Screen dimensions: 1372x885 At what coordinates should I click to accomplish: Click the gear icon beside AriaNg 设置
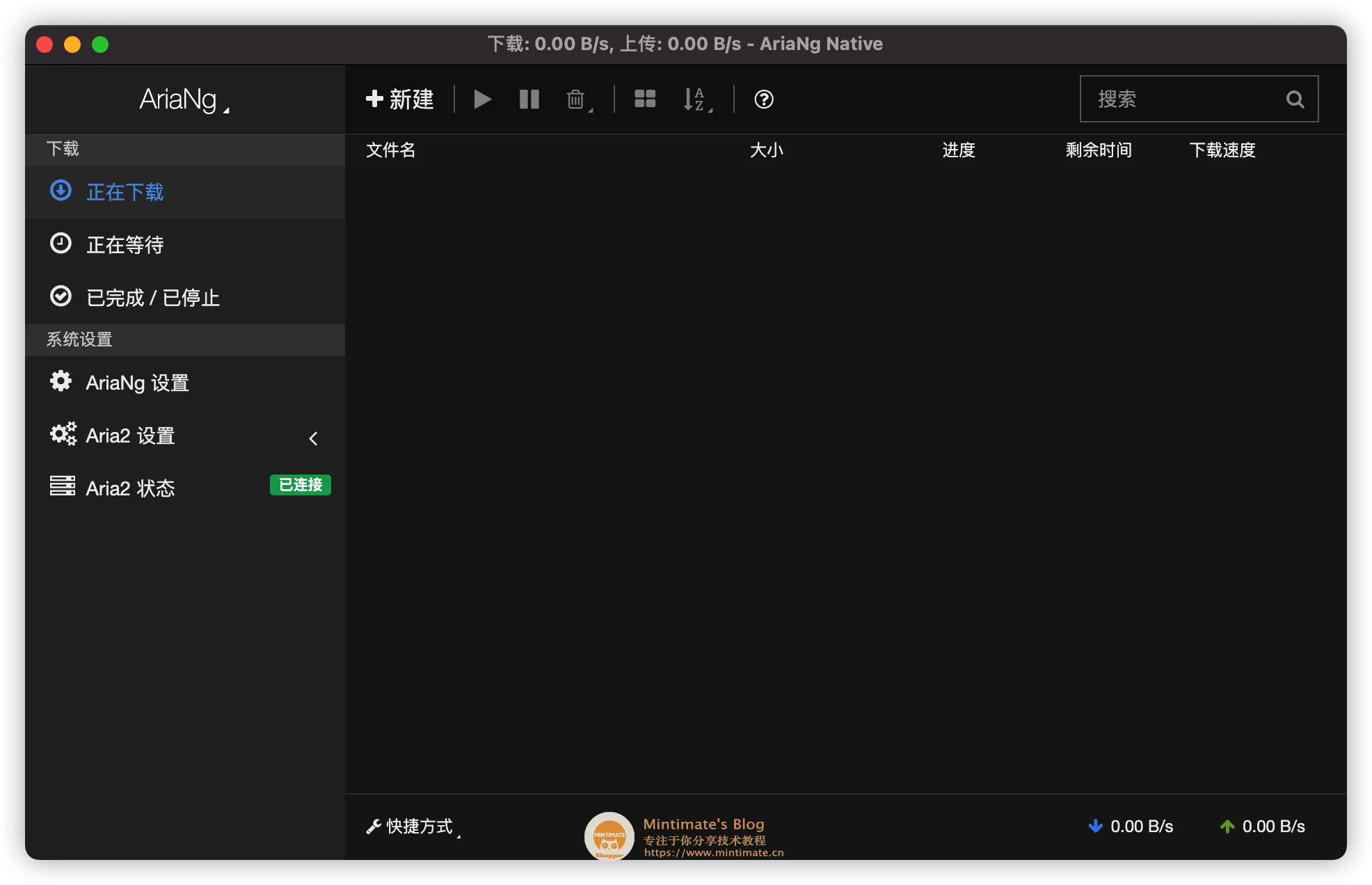click(61, 381)
